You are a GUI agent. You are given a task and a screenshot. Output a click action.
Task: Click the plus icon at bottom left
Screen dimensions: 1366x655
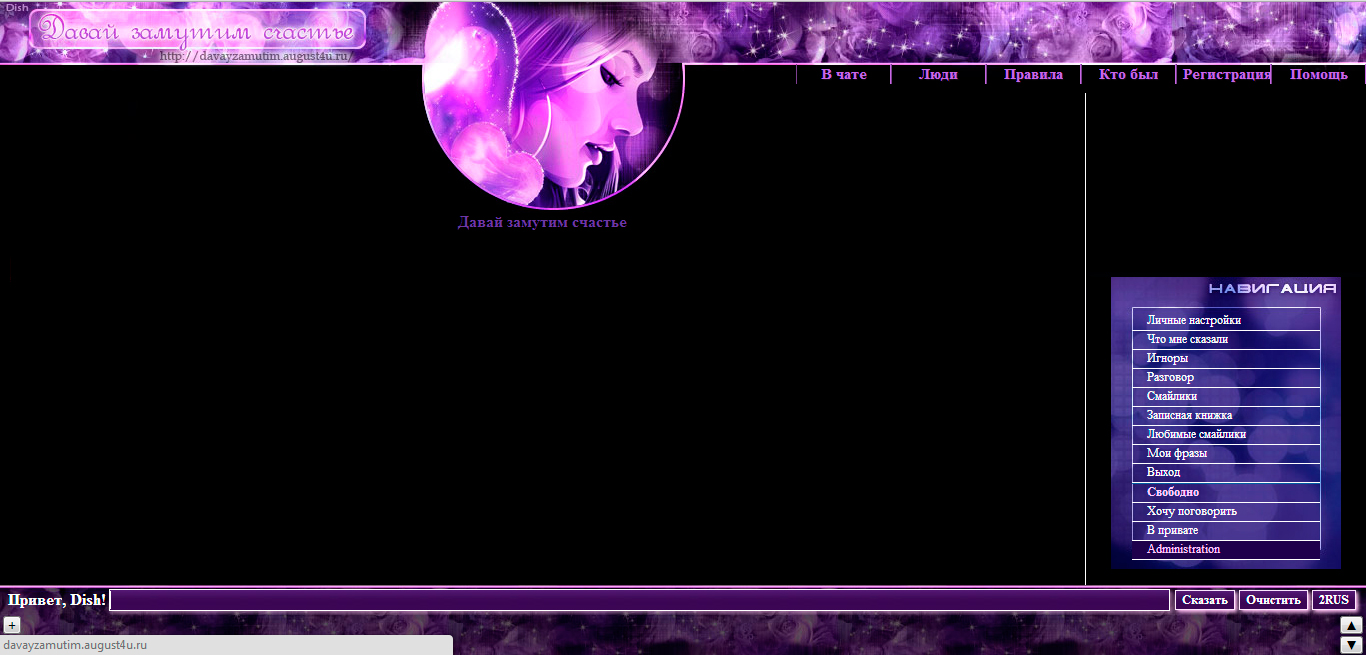click(x=12, y=626)
